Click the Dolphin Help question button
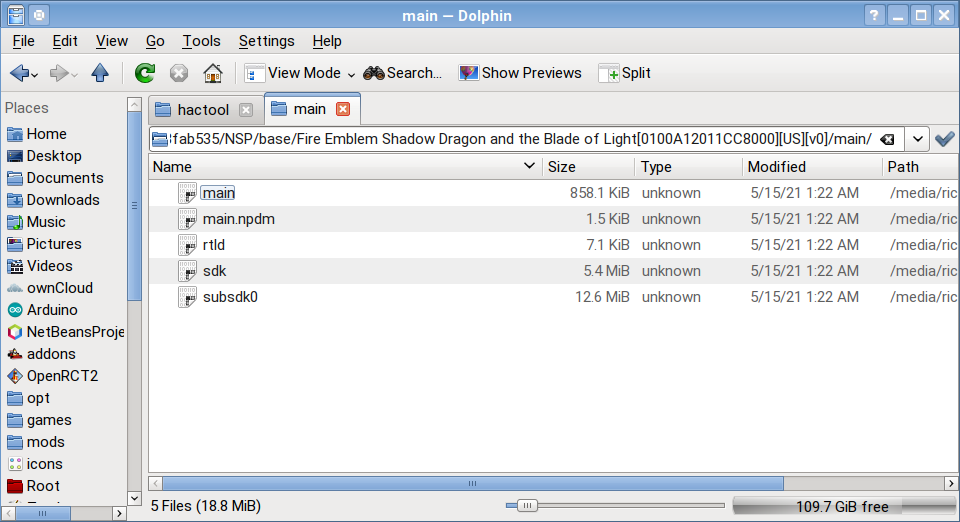Viewport: 960px width, 522px height. click(874, 15)
